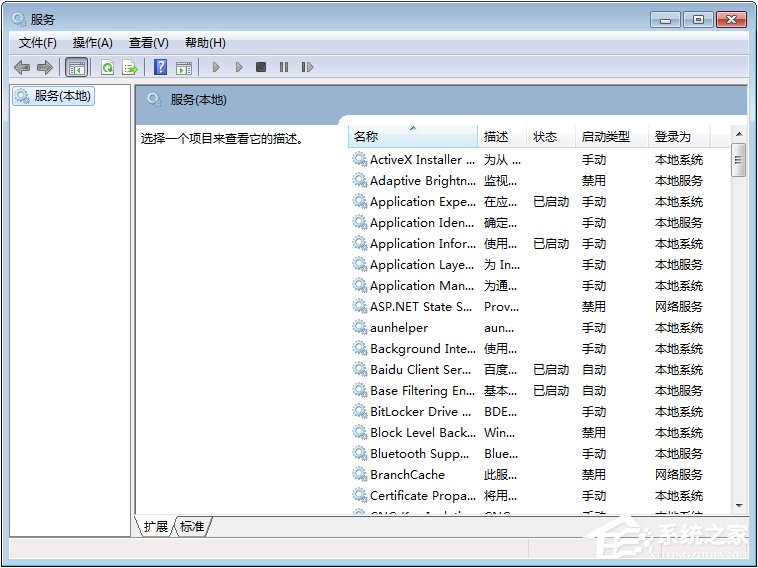Click the Refresh toolbar icon

tap(107, 67)
